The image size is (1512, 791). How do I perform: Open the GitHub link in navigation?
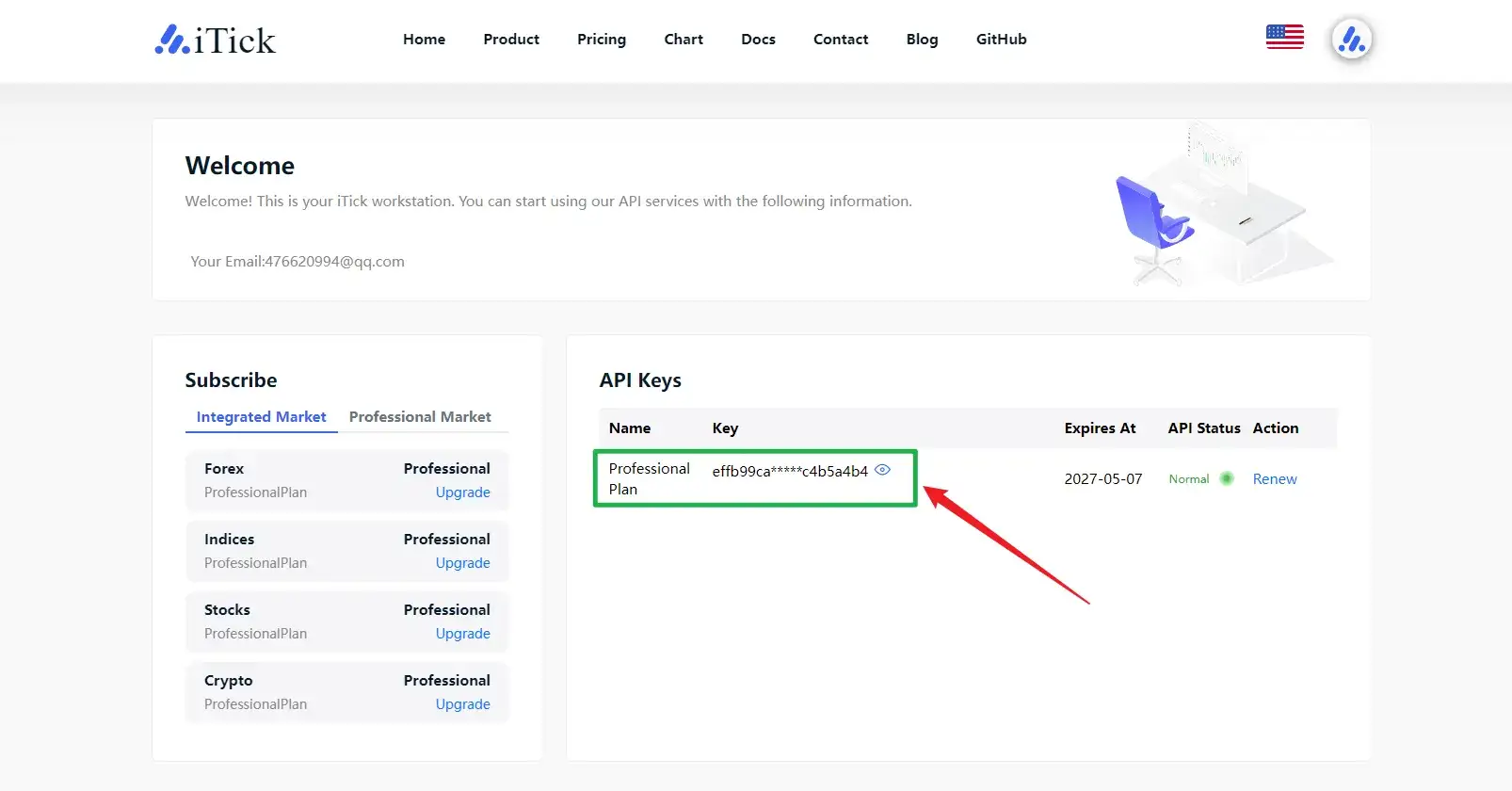(1001, 40)
